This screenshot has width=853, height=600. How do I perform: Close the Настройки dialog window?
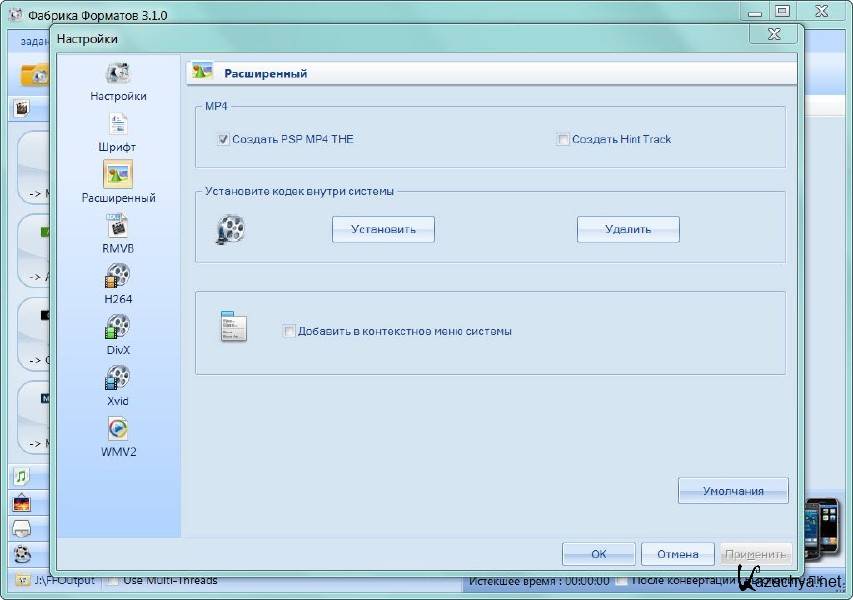(x=774, y=34)
